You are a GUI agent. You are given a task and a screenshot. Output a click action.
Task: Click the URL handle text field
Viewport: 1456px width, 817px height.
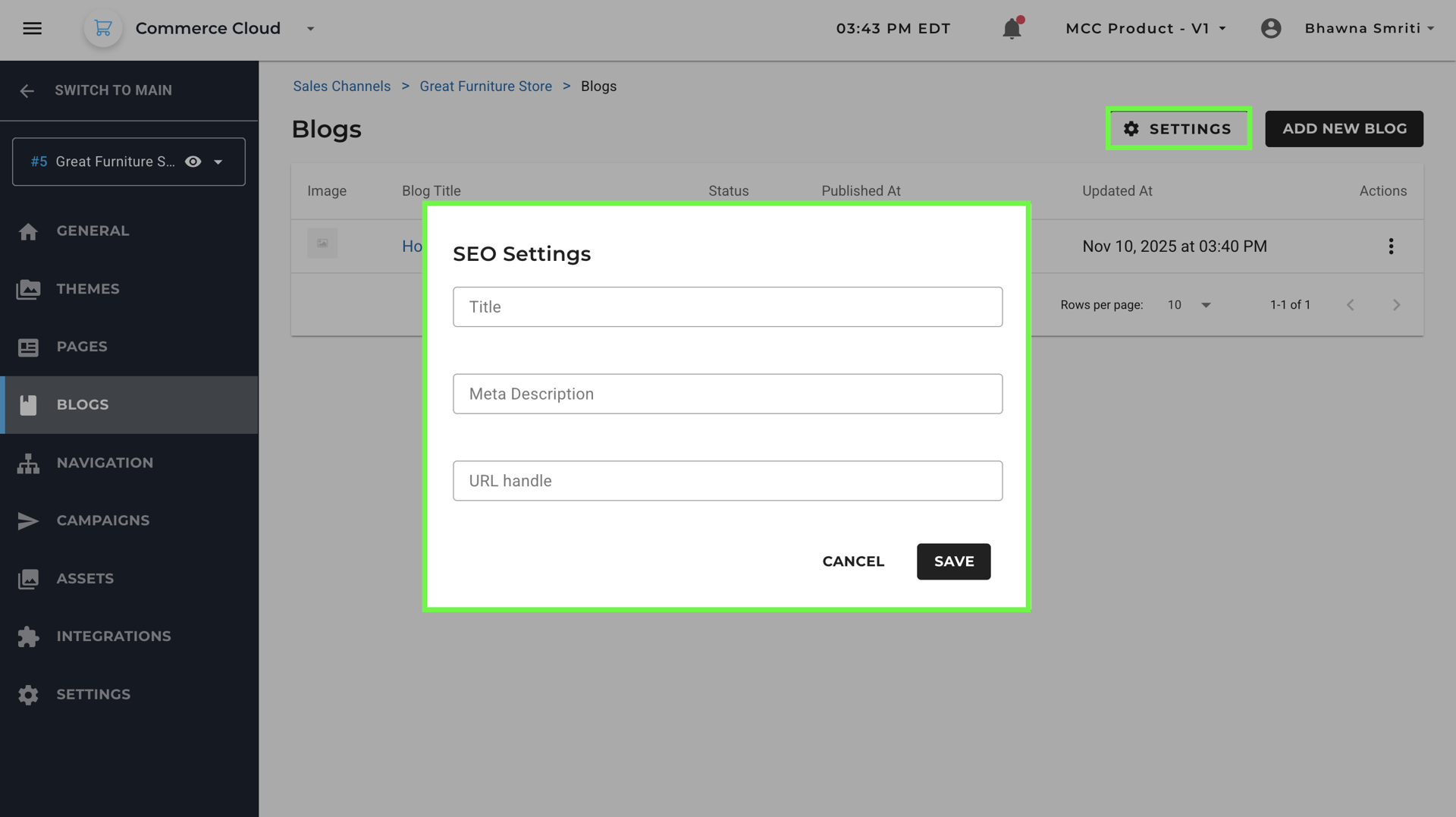tap(727, 481)
